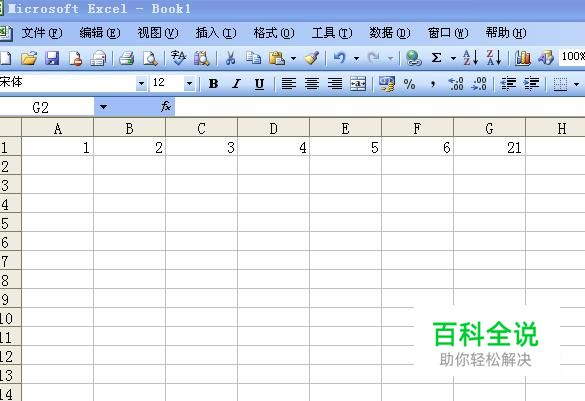Viewport: 585px width, 401px height.
Task: Open the 数据 (Data) menu
Action: pyautogui.click(x=390, y=33)
